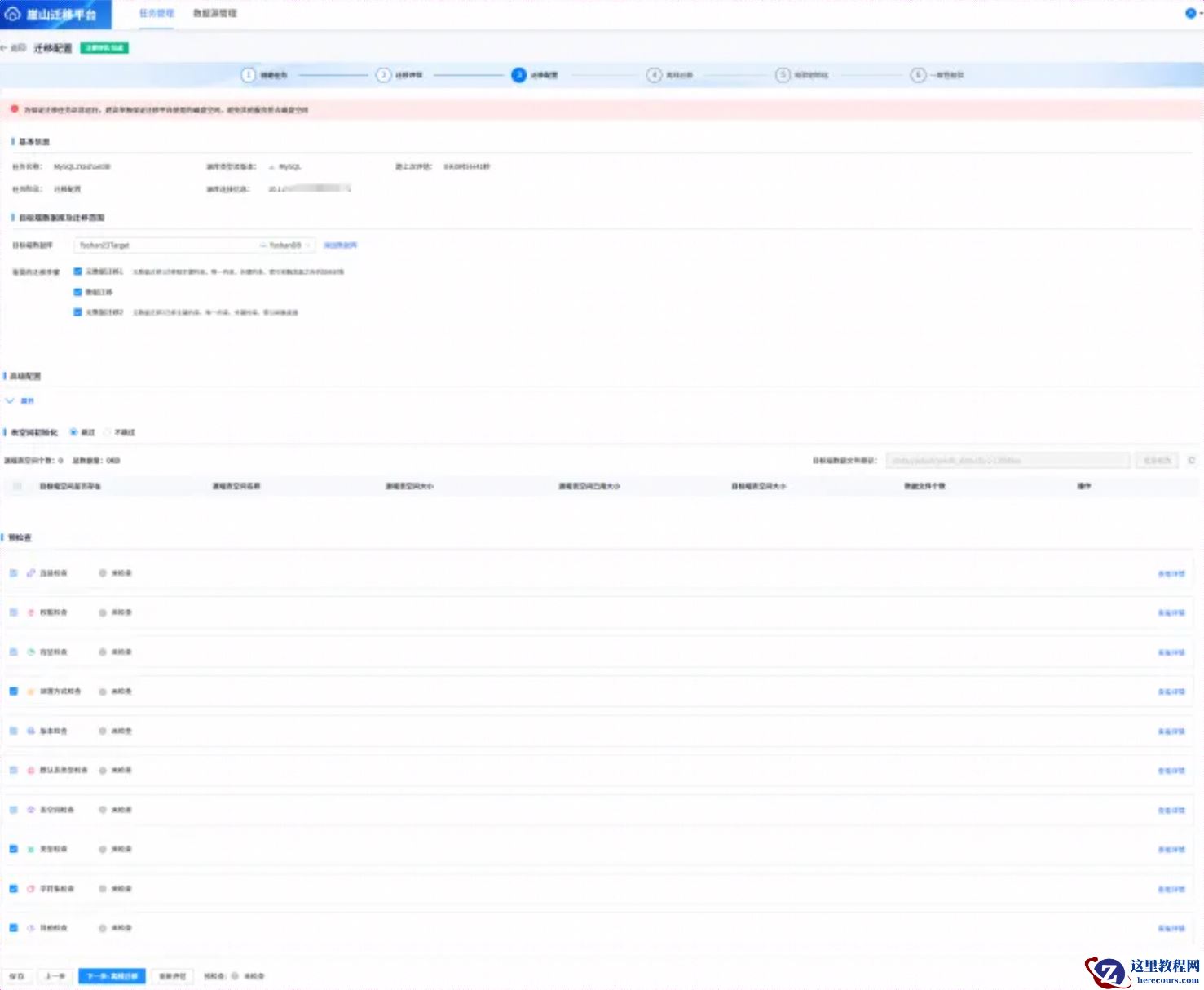Viewport: 1204px width, 990px height.
Task: Click the refresh icon beside the data file path
Action: 1191,461
